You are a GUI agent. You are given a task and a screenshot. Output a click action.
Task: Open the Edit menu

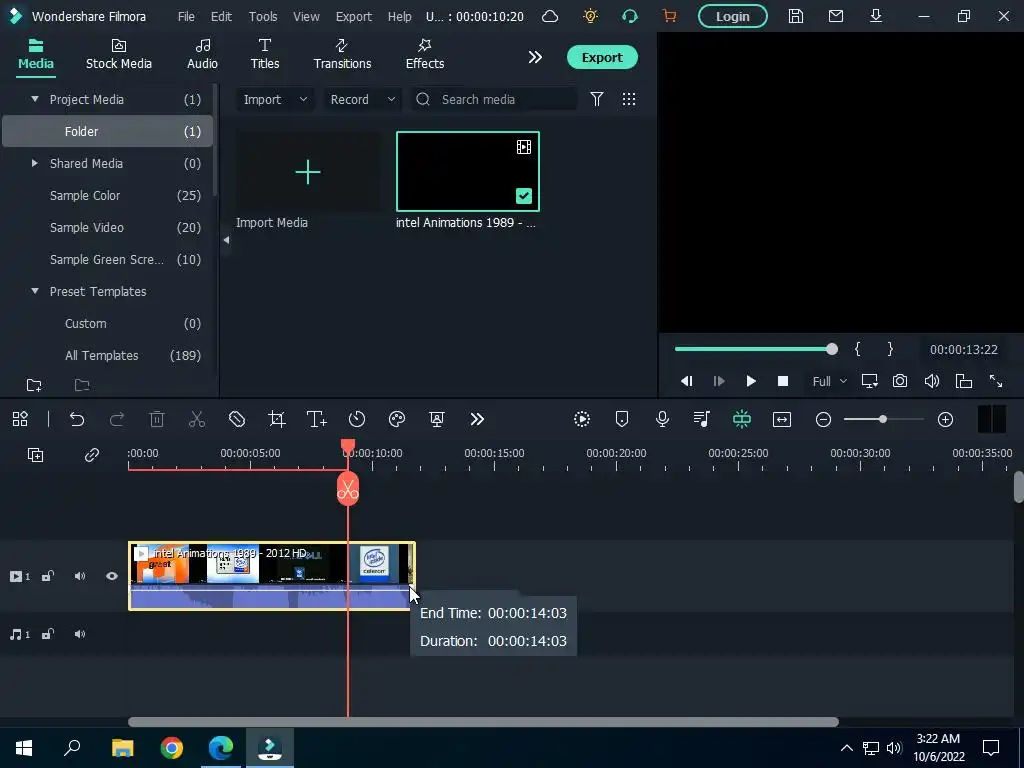click(x=221, y=16)
